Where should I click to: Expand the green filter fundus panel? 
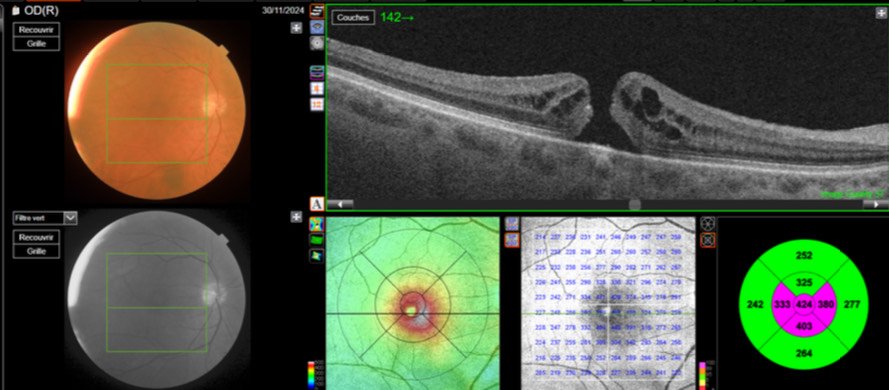pyautogui.click(x=297, y=217)
